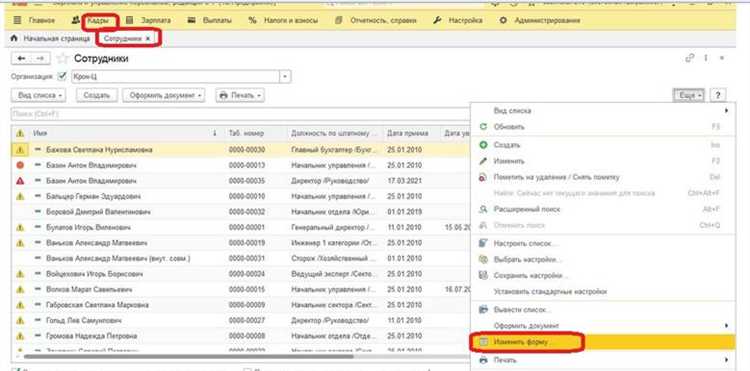Toggle the Организация filter checkbox
The height and width of the screenshot is (371, 750).
pyautogui.click(x=61, y=76)
